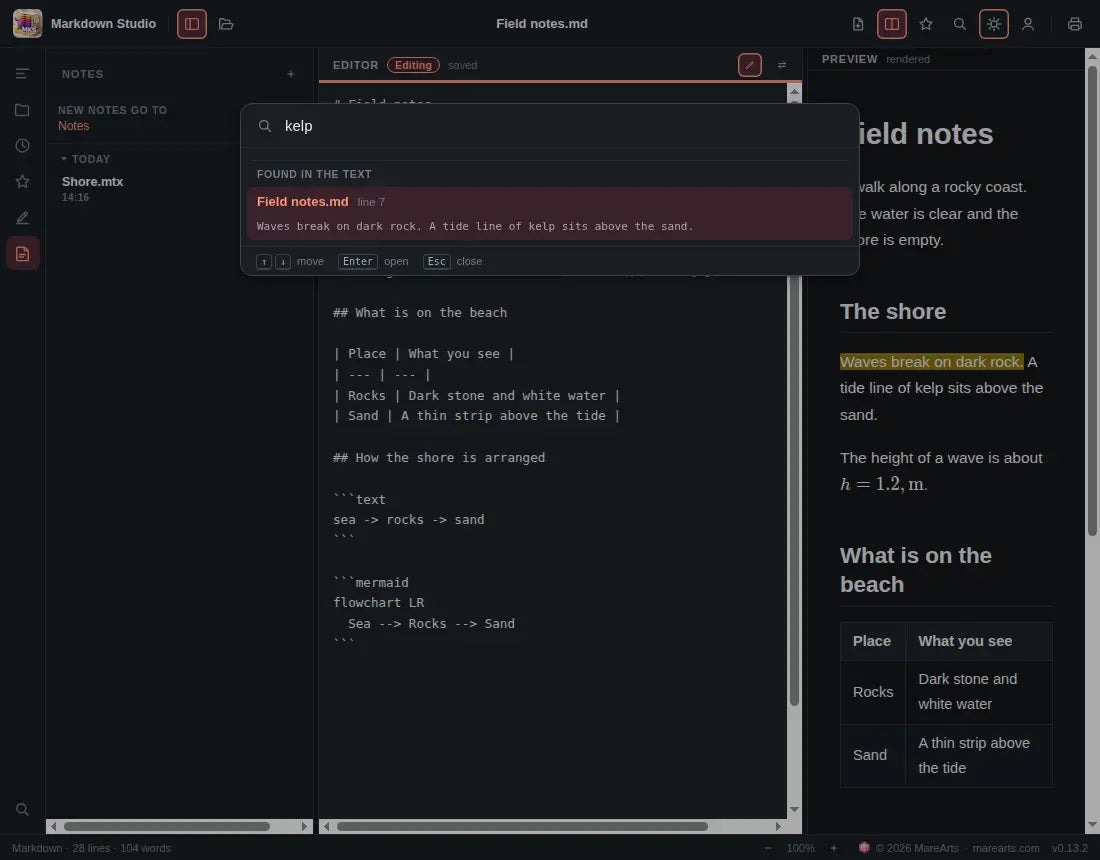Click the new document icon in the top bar

coord(858,24)
